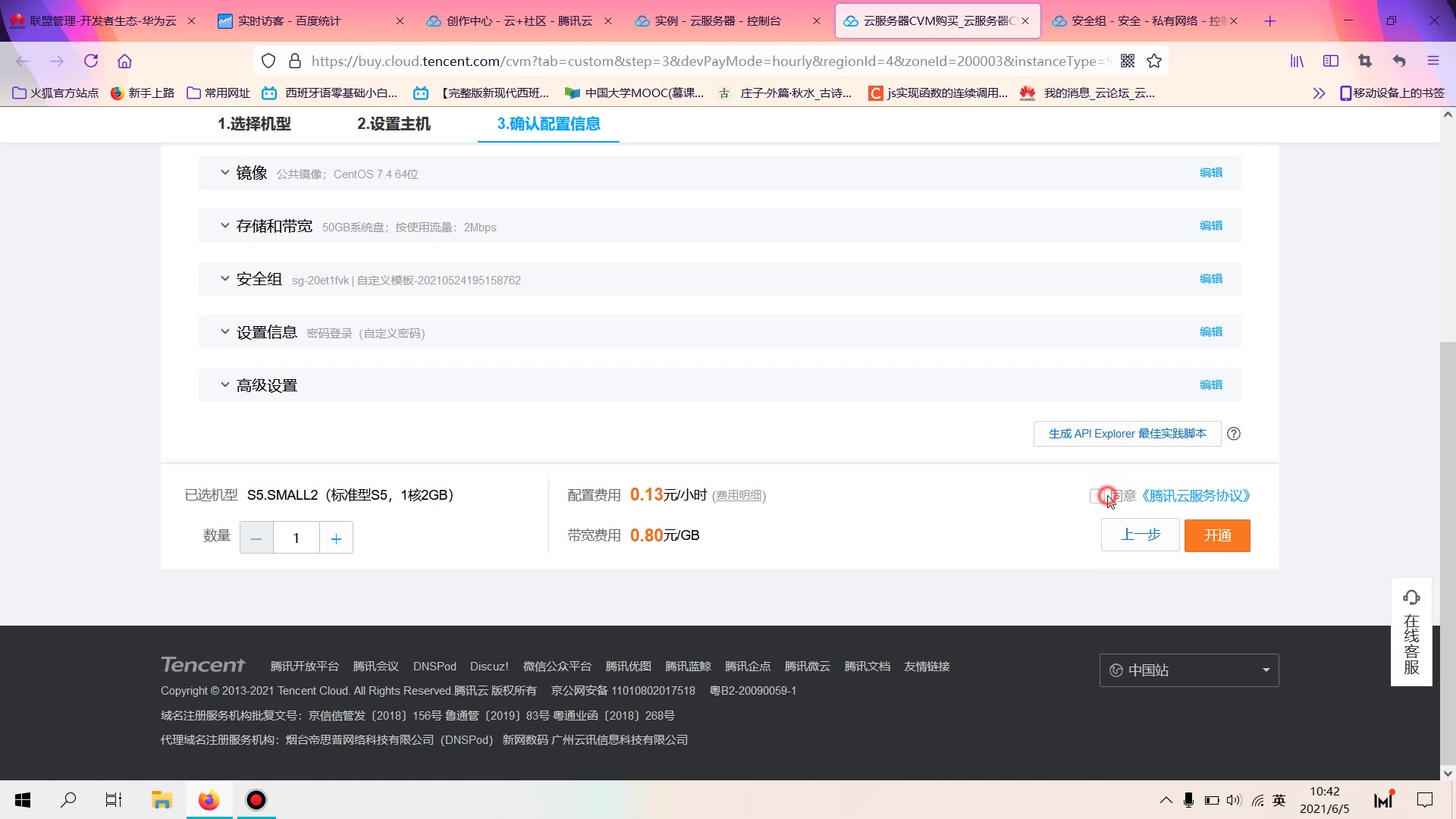This screenshot has height=819, width=1456.
Task: Edit the 安全组 settings via 编辑 link
Action: coord(1210,279)
